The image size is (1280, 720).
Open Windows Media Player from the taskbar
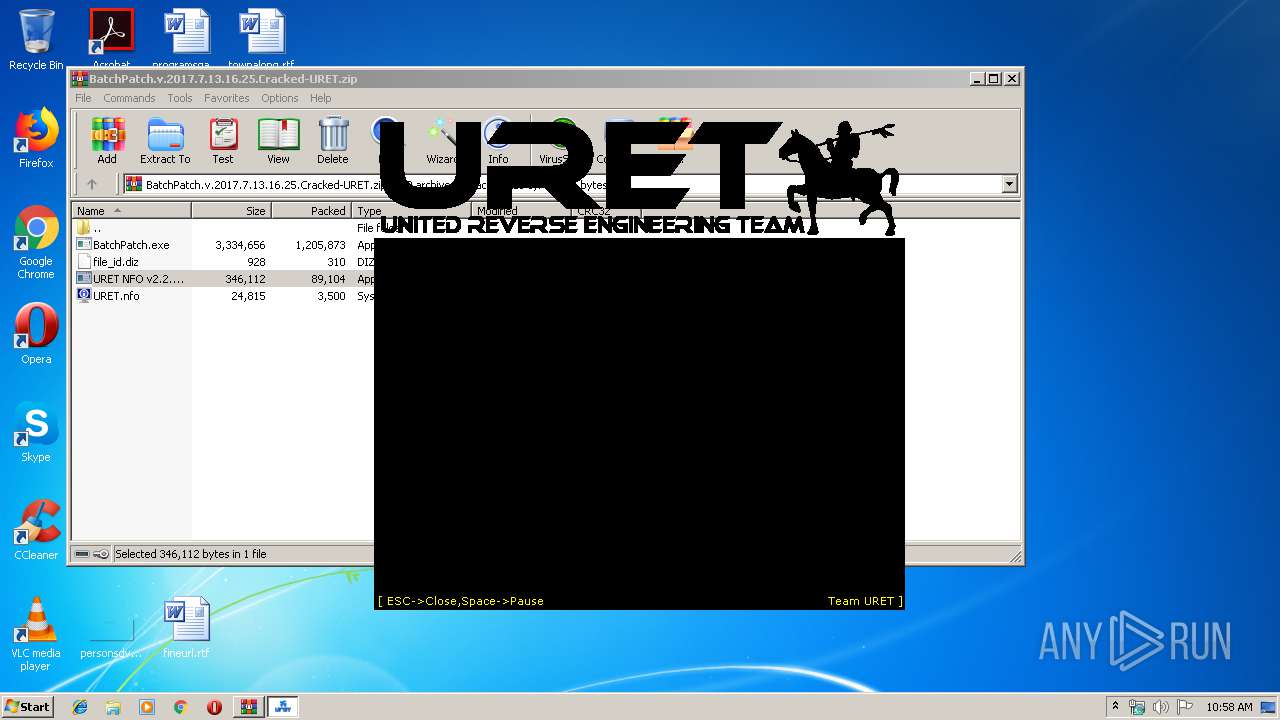click(147, 707)
